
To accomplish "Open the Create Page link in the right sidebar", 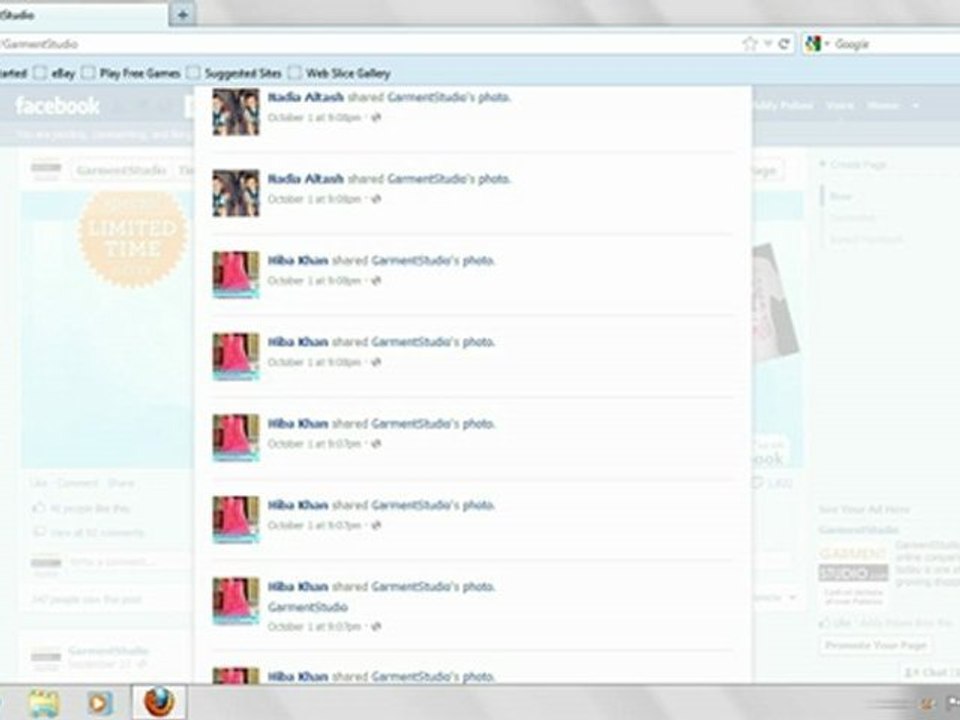I will pyautogui.click(x=858, y=164).
